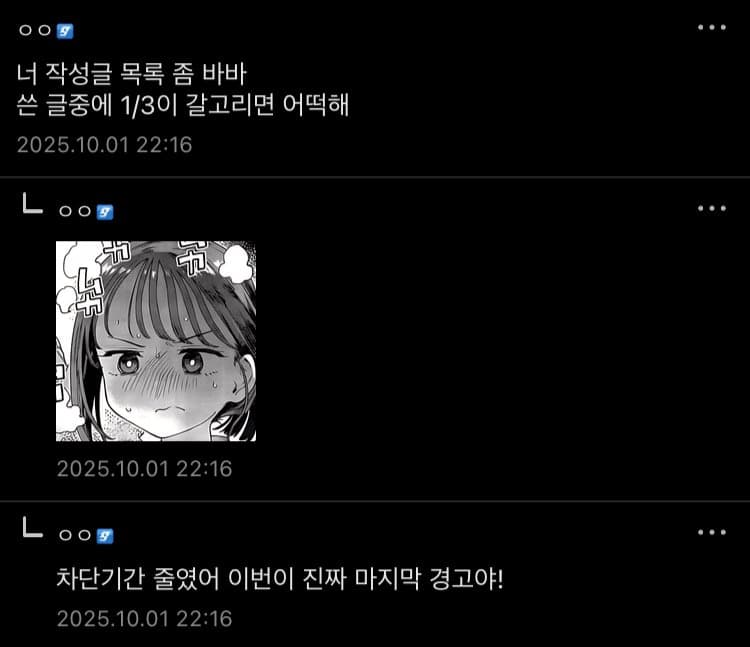750x647 pixels.
Task: Select the ㅇㅇ nickname on the top comment
Action: tap(35, 31)
